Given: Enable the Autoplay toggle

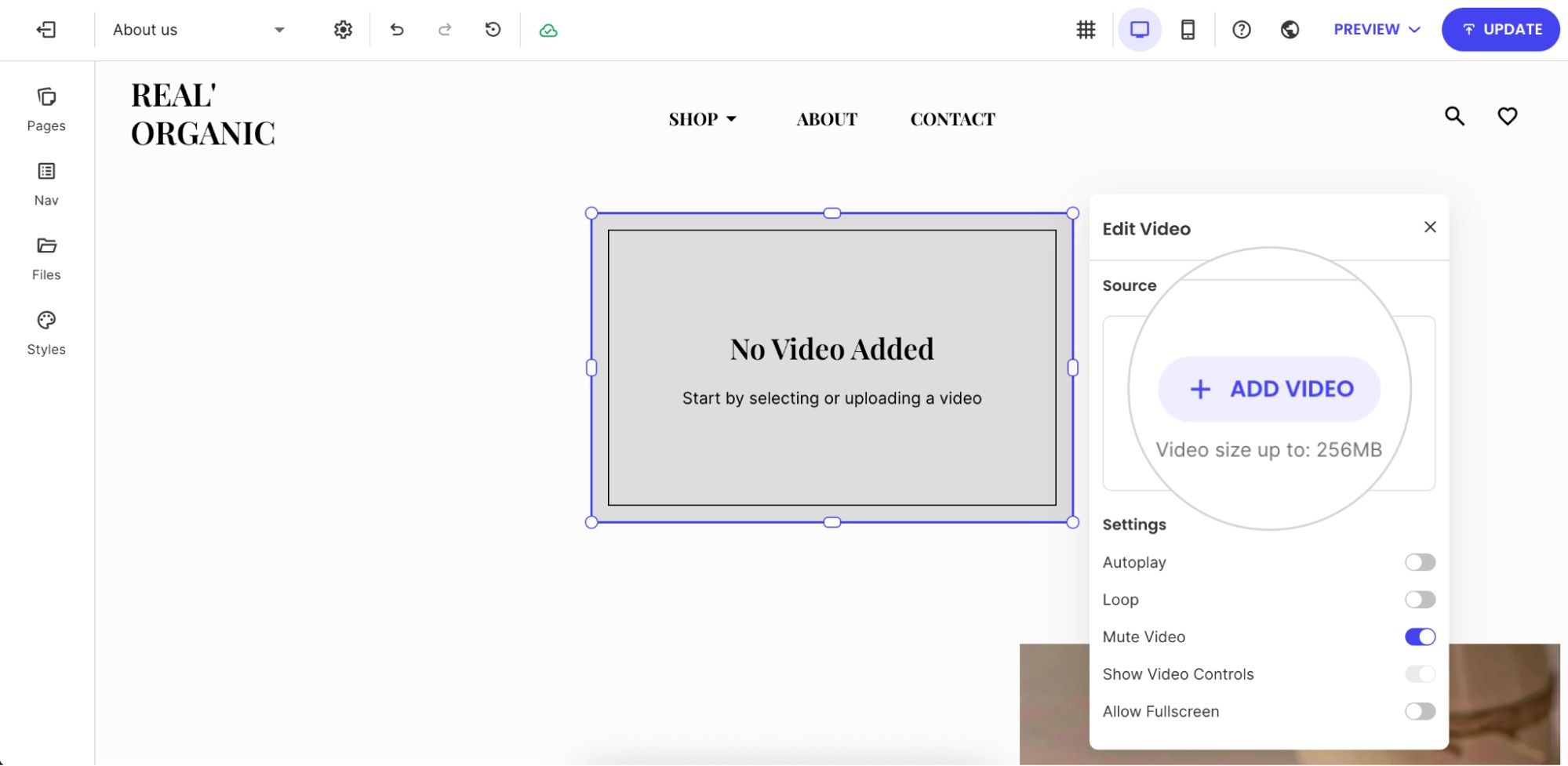Looking at the screenshot, I should (x=1420, y=562).
